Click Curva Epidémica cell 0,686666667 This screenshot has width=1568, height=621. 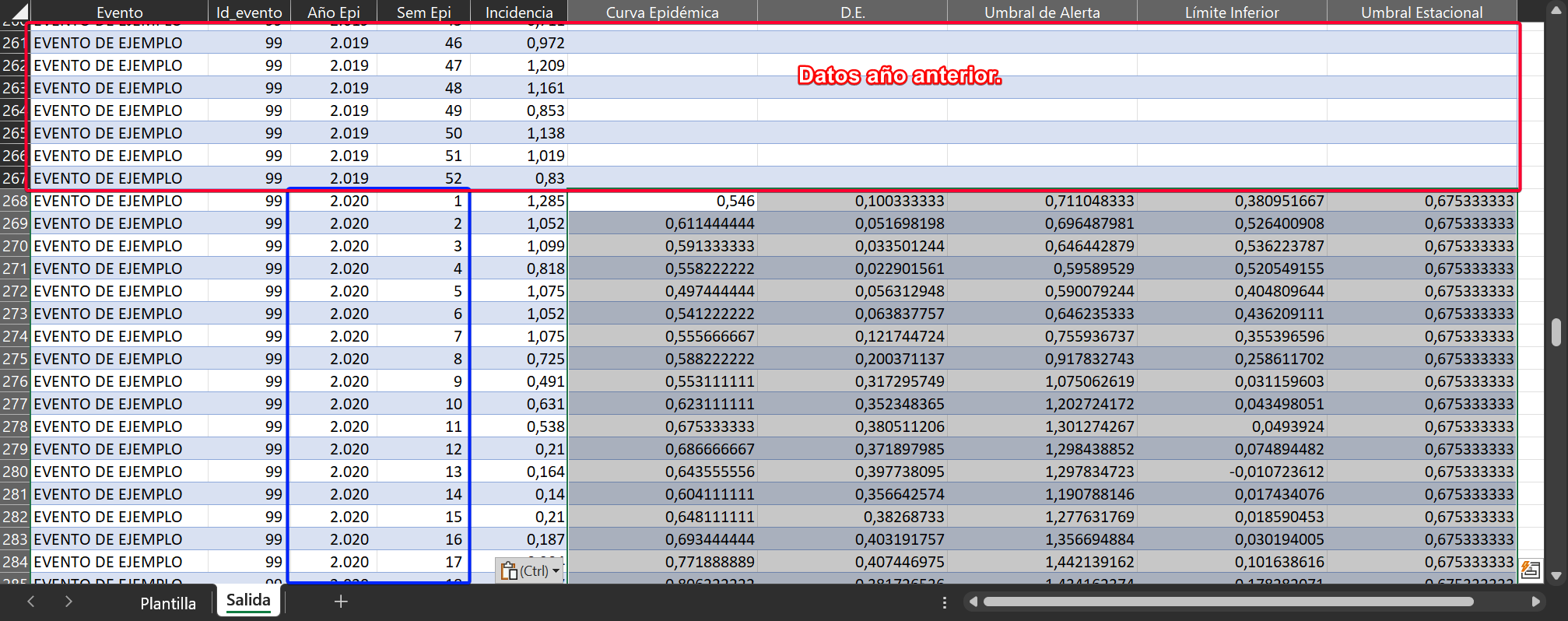pyautogui.click(x=662, y=449)
